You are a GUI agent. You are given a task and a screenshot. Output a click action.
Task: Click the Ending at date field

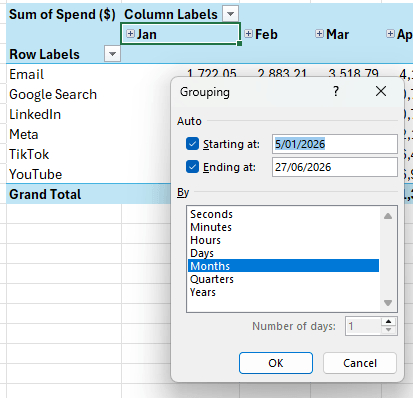(335, 167)
